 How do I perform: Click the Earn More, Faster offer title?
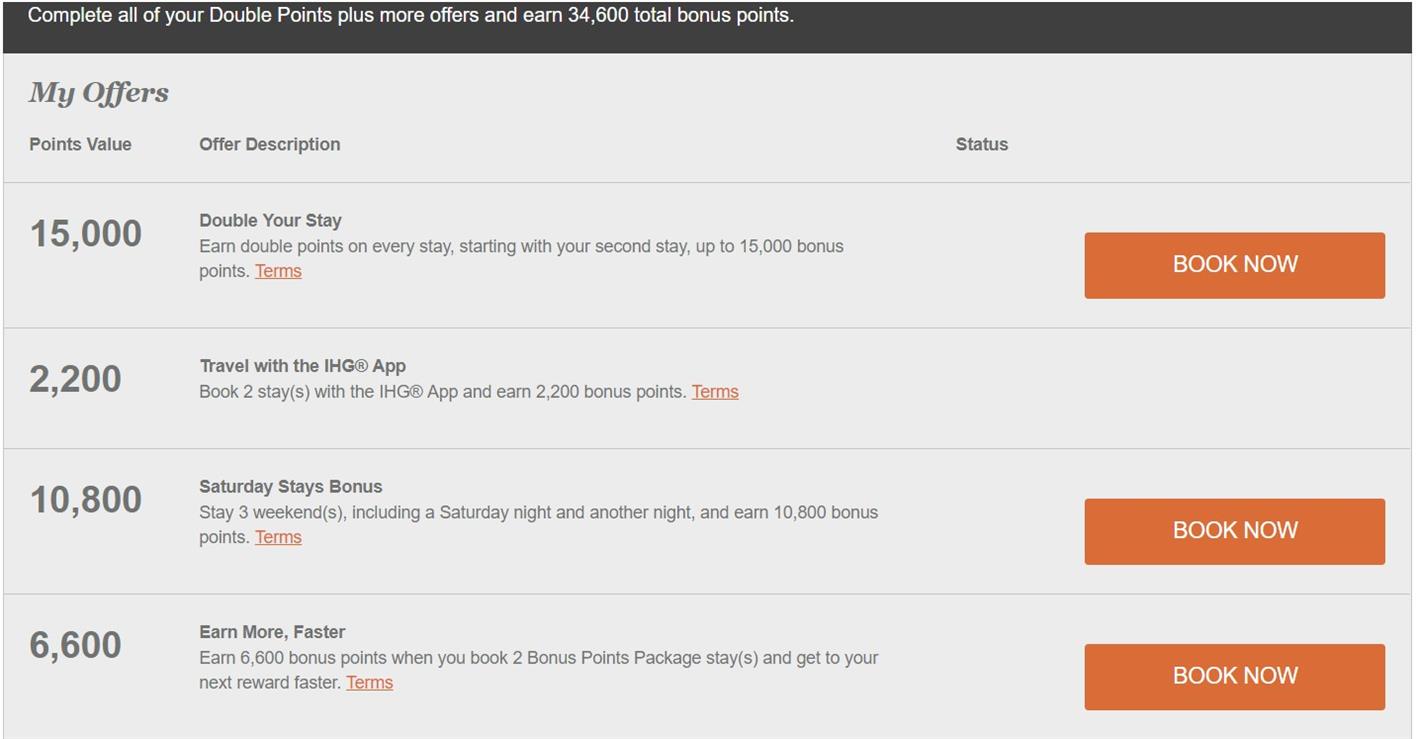[272, 632]
